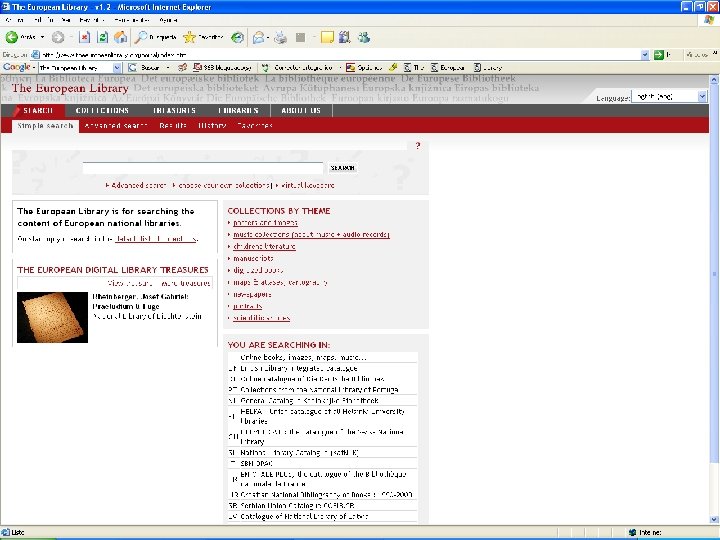
Task: Click the page vertical scrollbar down arrow
Action: coord(714,519)
